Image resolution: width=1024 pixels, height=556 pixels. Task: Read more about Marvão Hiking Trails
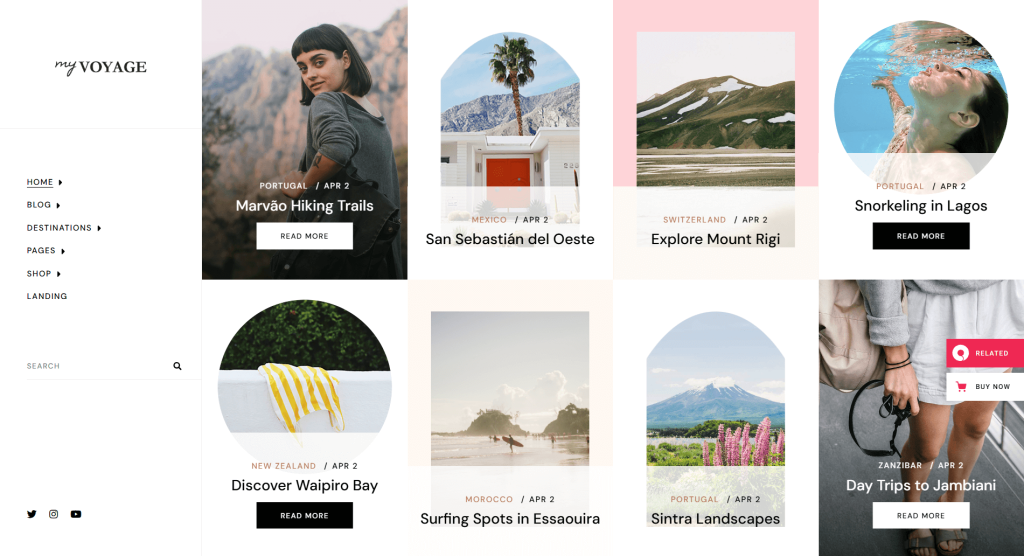click(304, 236)
